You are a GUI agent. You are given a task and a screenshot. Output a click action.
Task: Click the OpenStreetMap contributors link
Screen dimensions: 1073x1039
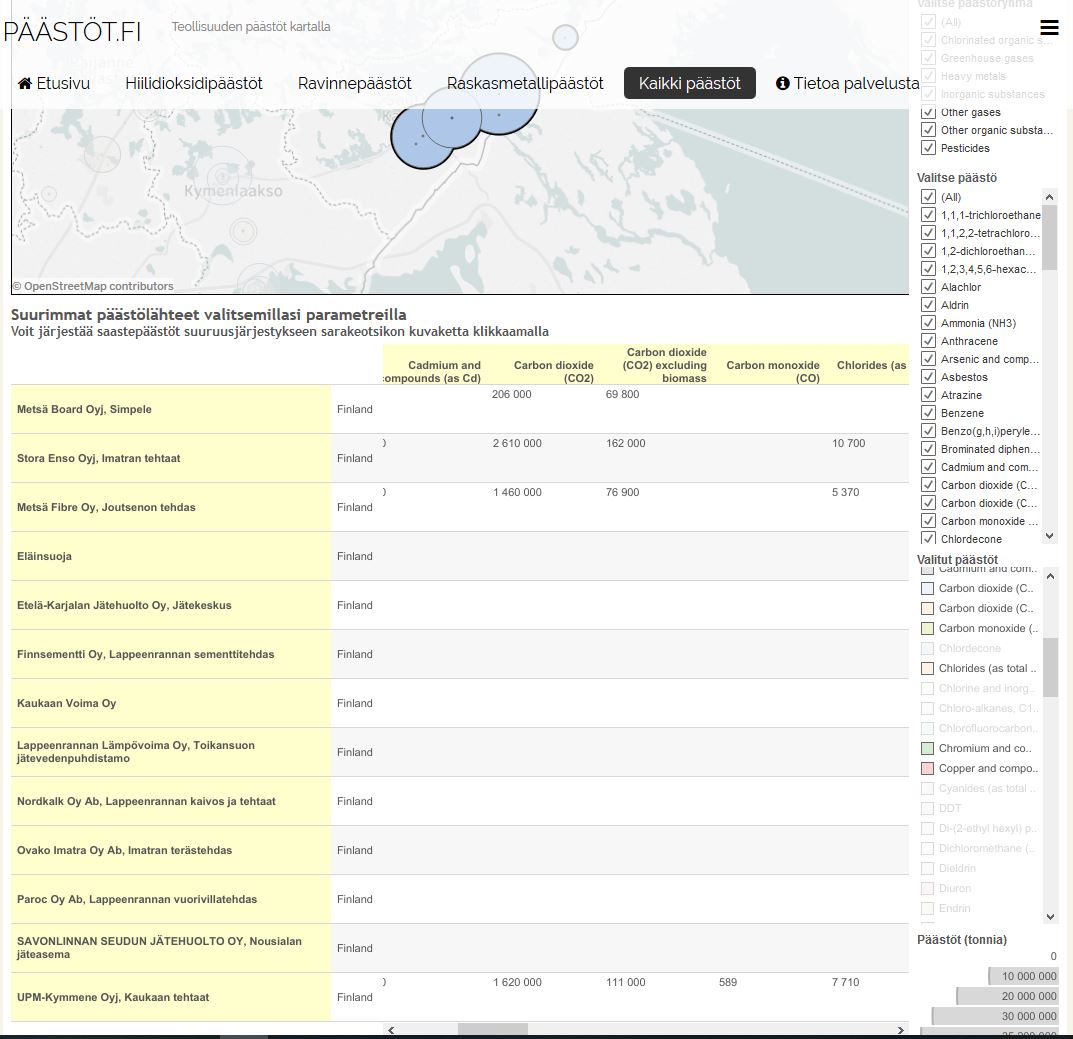(98, 286)
